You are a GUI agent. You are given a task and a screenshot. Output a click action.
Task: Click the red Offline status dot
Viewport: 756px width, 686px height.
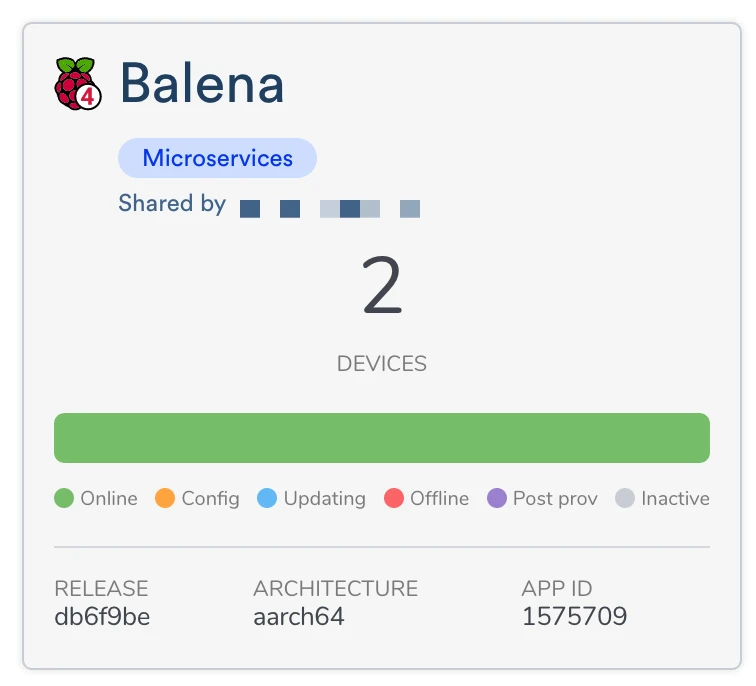click(x=394, y=498)
